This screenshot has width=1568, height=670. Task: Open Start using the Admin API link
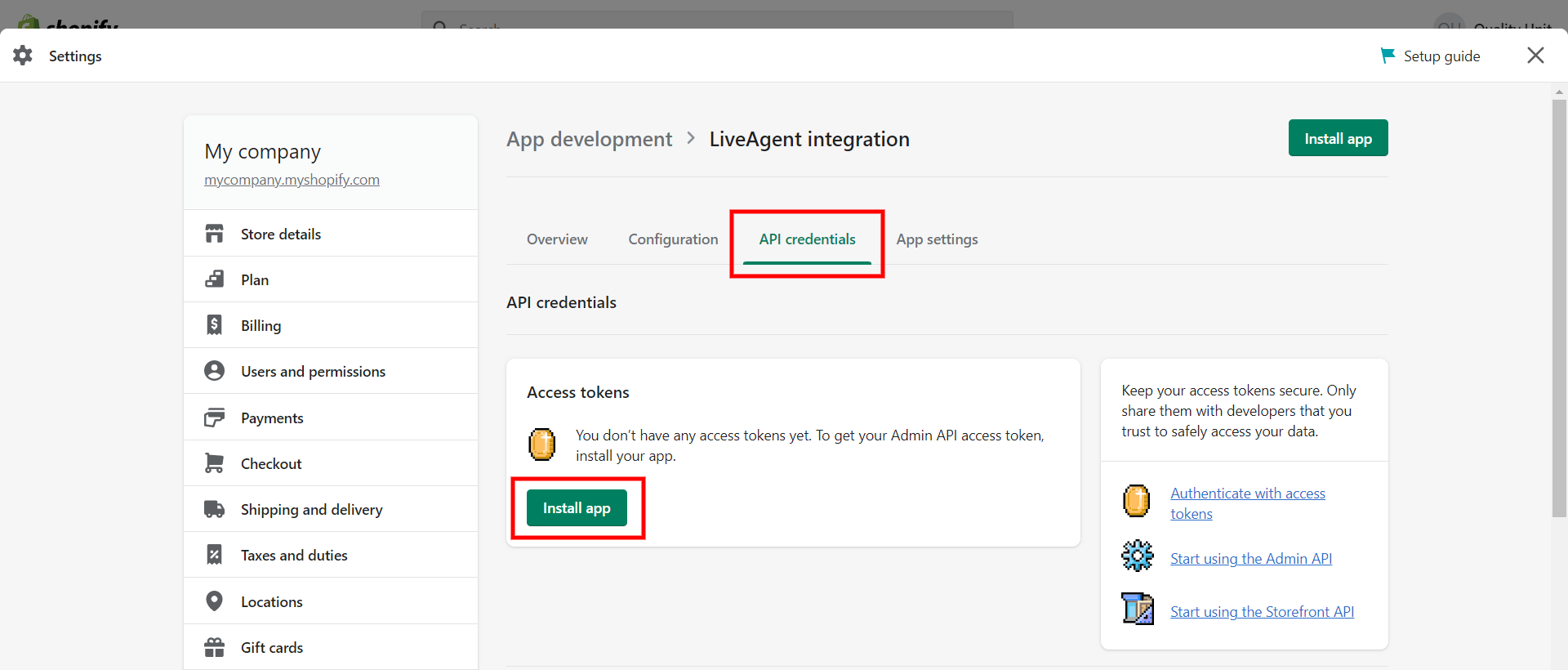1250,559
